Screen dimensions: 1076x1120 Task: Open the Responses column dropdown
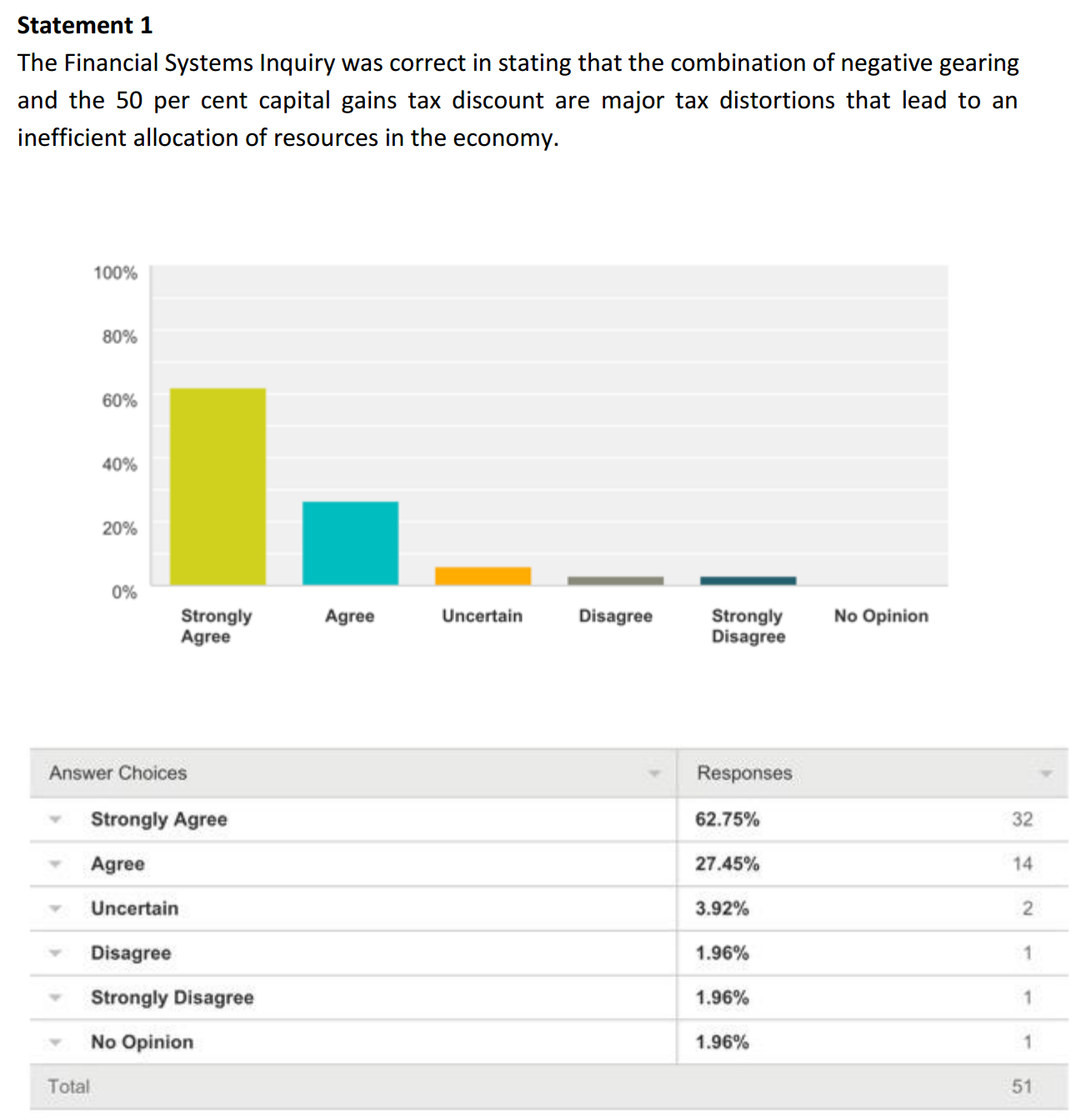[x=1046, y=773]
